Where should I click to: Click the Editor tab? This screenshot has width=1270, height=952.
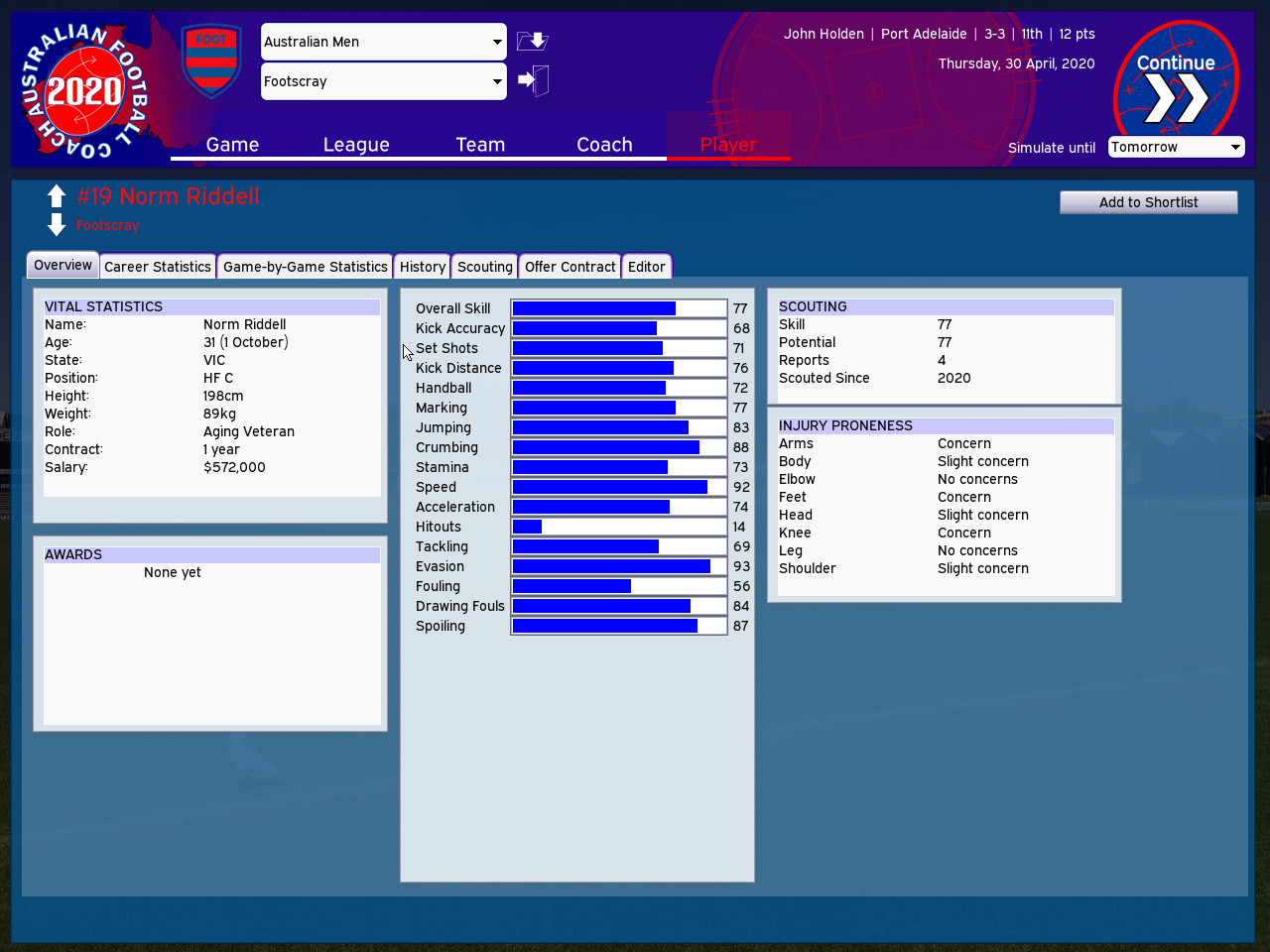(647, 266)
